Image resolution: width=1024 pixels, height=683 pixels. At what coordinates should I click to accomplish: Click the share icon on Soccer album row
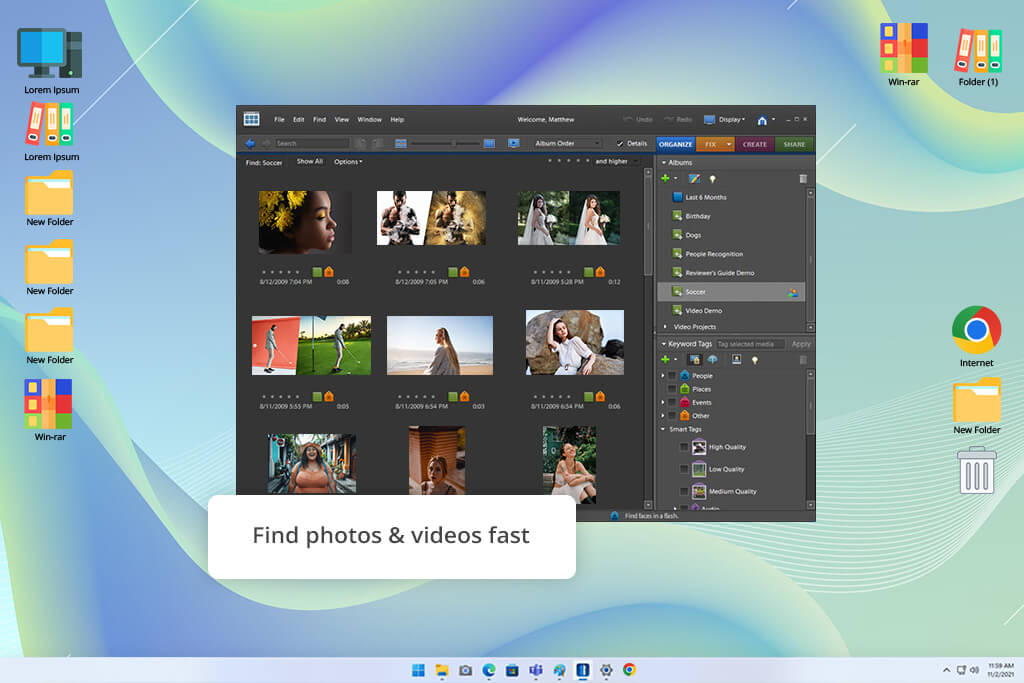[793, 293]
